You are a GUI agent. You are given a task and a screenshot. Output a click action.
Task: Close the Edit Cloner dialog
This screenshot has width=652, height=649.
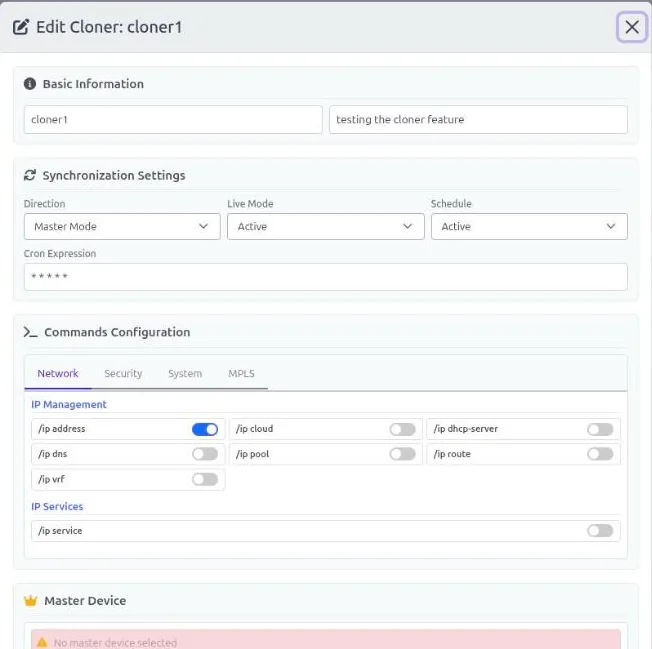coord(631,27)
